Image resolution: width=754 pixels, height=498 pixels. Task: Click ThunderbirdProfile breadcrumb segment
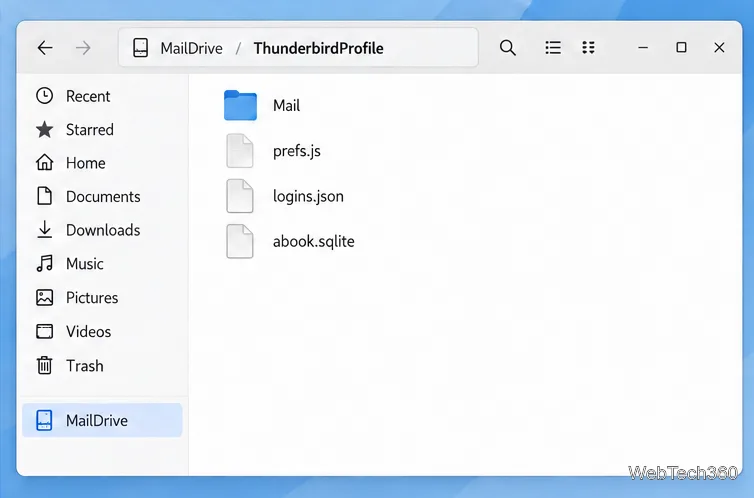pyautogui.click(x=318, y=48)
